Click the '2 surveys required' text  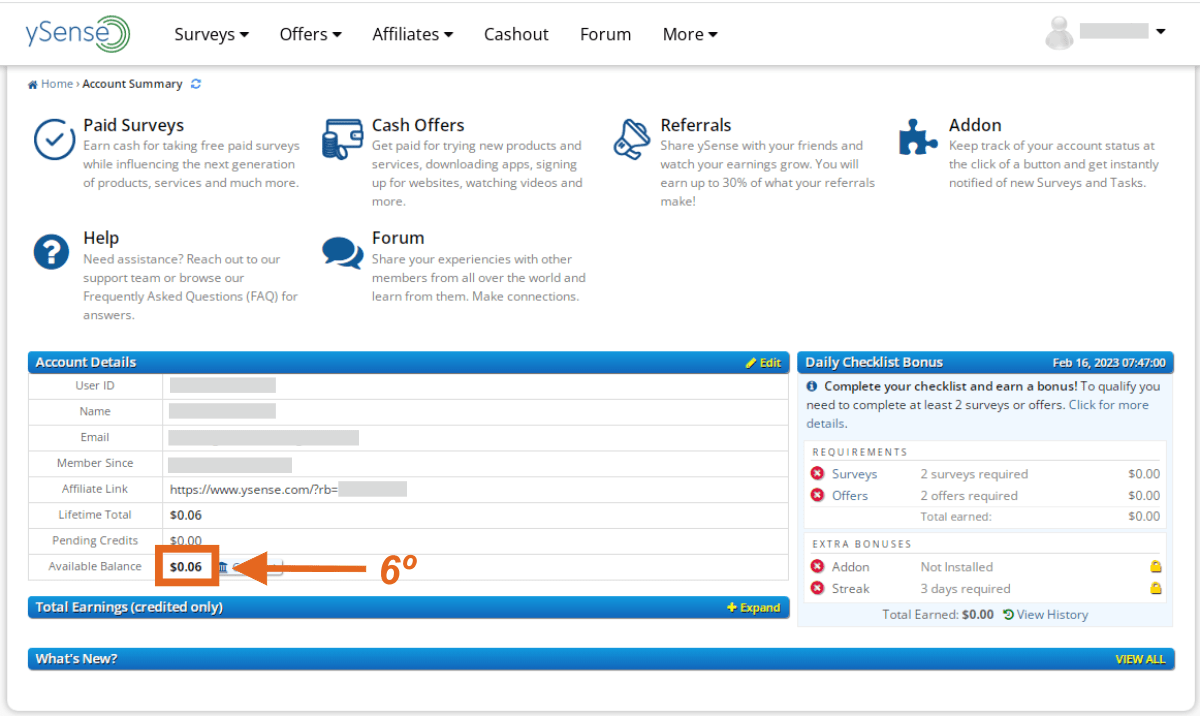tap(974, 474)
